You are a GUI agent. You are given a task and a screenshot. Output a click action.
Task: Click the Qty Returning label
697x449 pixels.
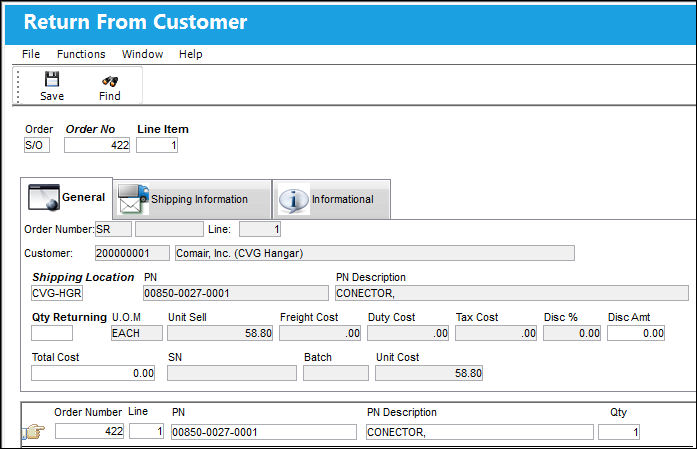[69, 317]
